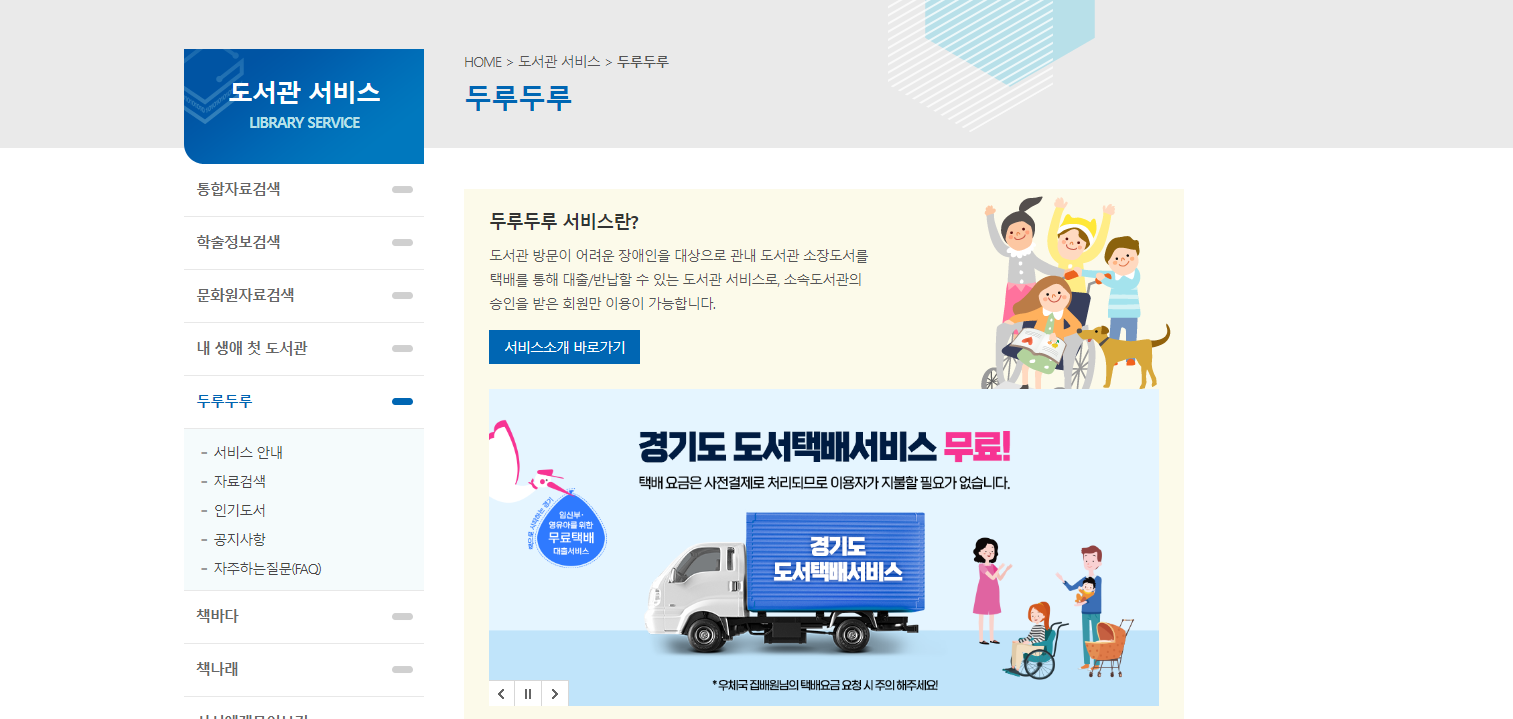The image size is (1513, 719).
Task: Open 공지사항 submenu item
Action: [239, 539]
